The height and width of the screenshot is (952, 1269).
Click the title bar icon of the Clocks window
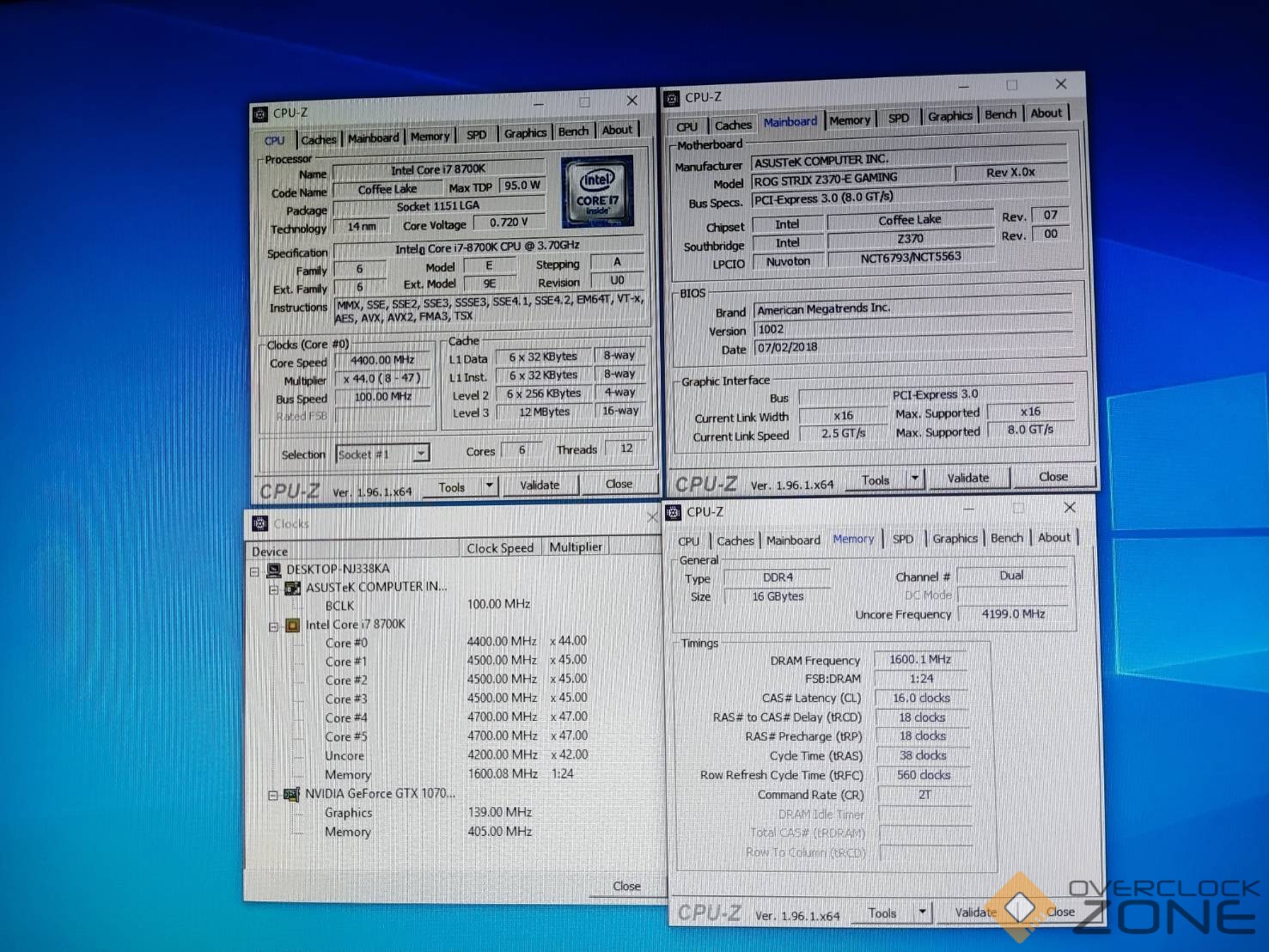[x=259, y=523]
